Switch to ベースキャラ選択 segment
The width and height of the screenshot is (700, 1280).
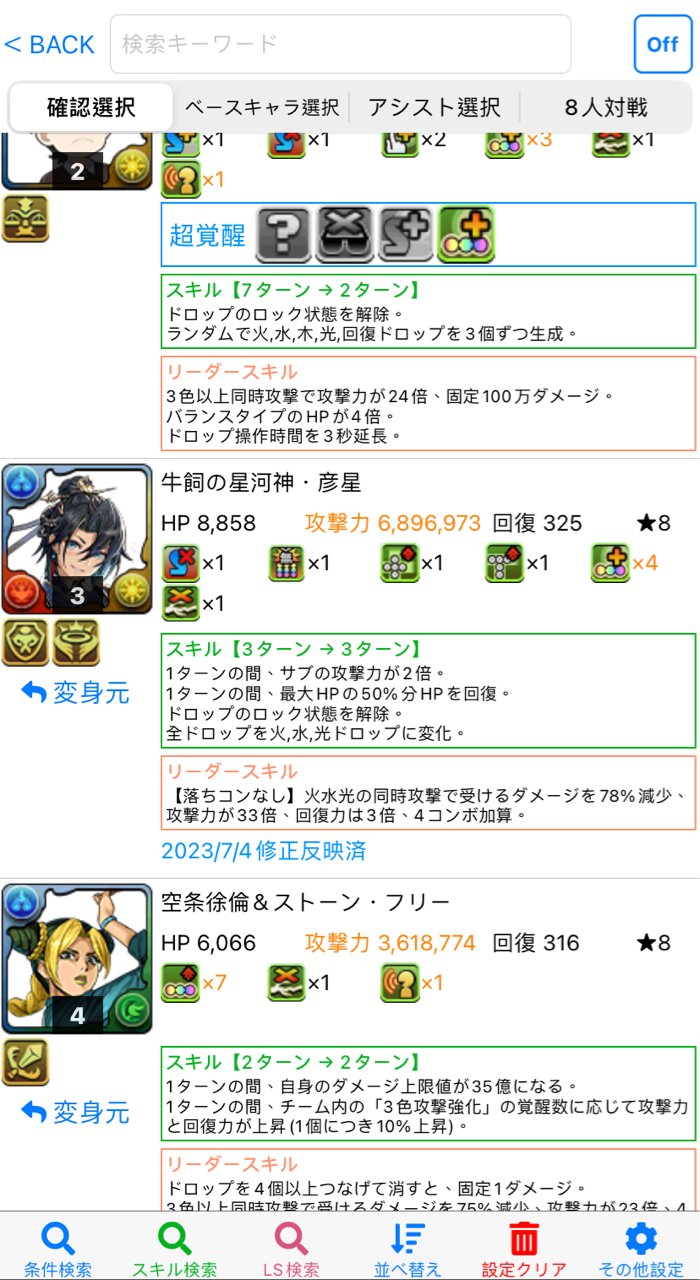(x=262, y=107)
